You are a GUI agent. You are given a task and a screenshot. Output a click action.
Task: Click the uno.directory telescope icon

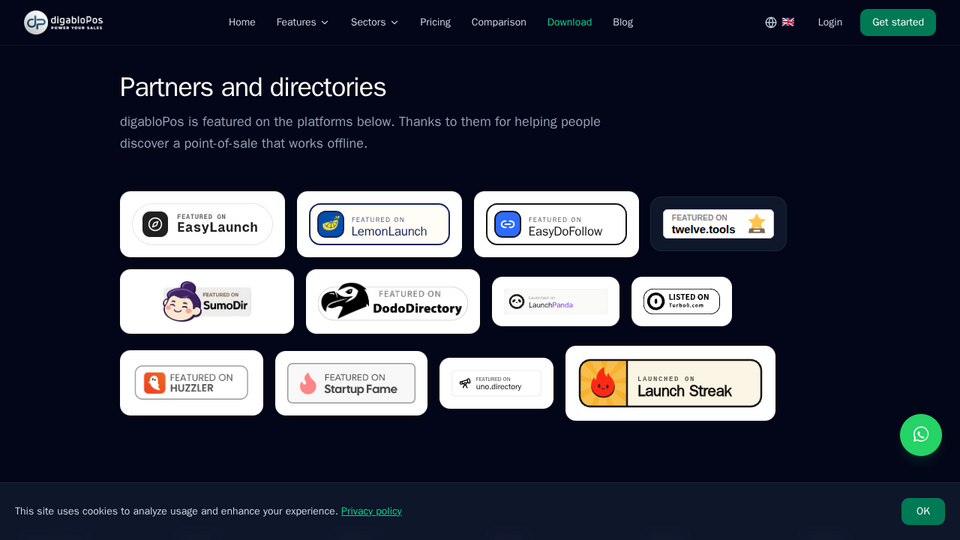pyautogui.click(x=465, y=383)
